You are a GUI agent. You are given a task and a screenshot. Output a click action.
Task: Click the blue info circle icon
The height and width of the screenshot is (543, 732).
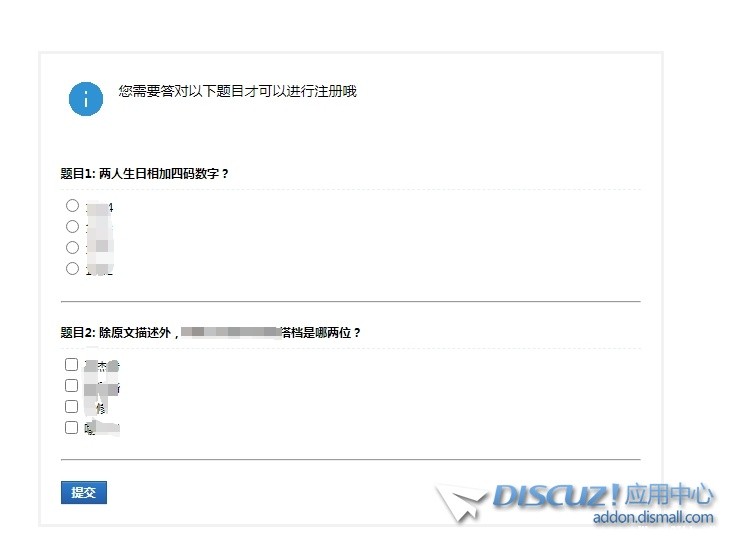(86, 99)
